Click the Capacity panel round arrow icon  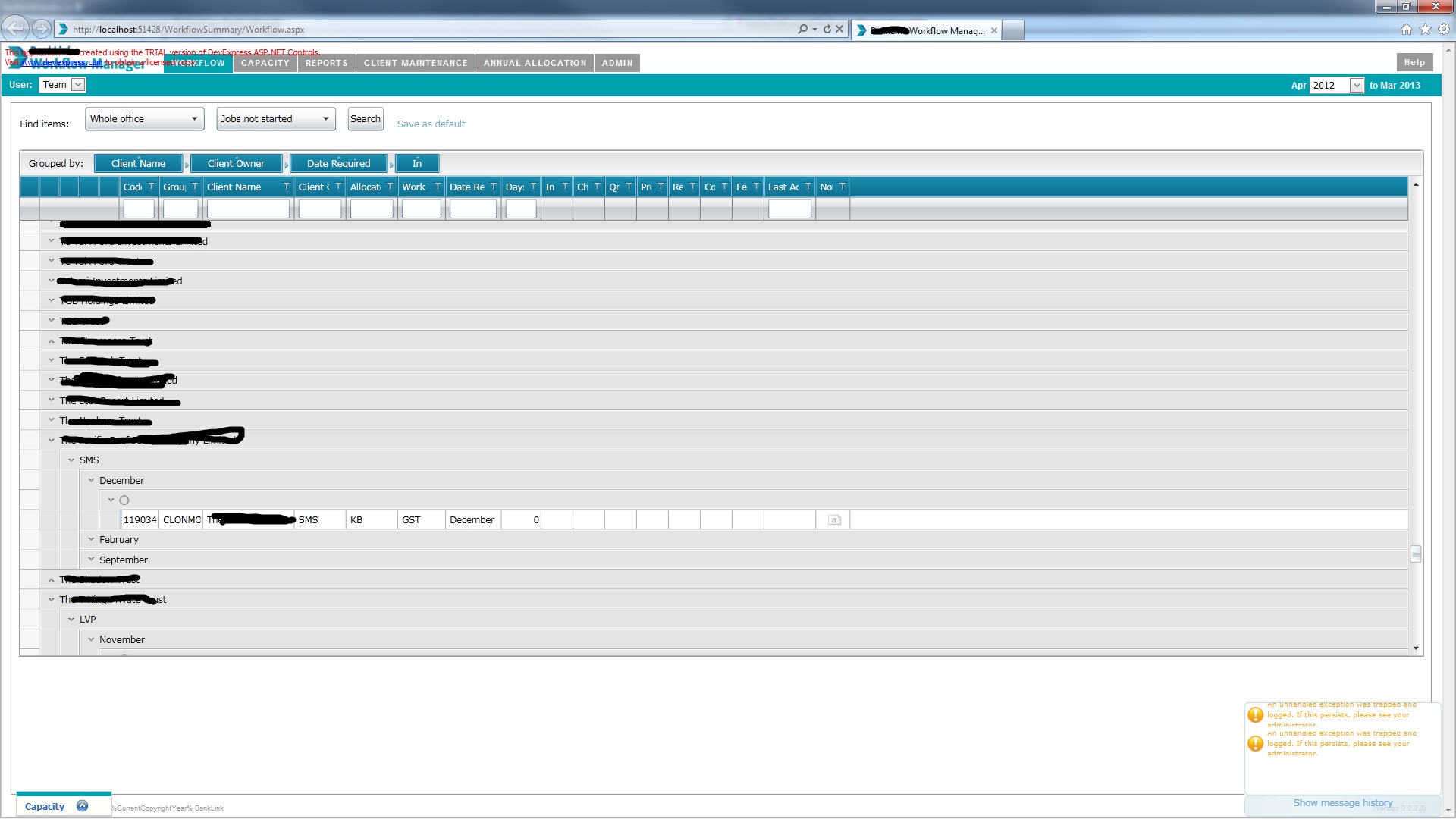pos(82,806)
